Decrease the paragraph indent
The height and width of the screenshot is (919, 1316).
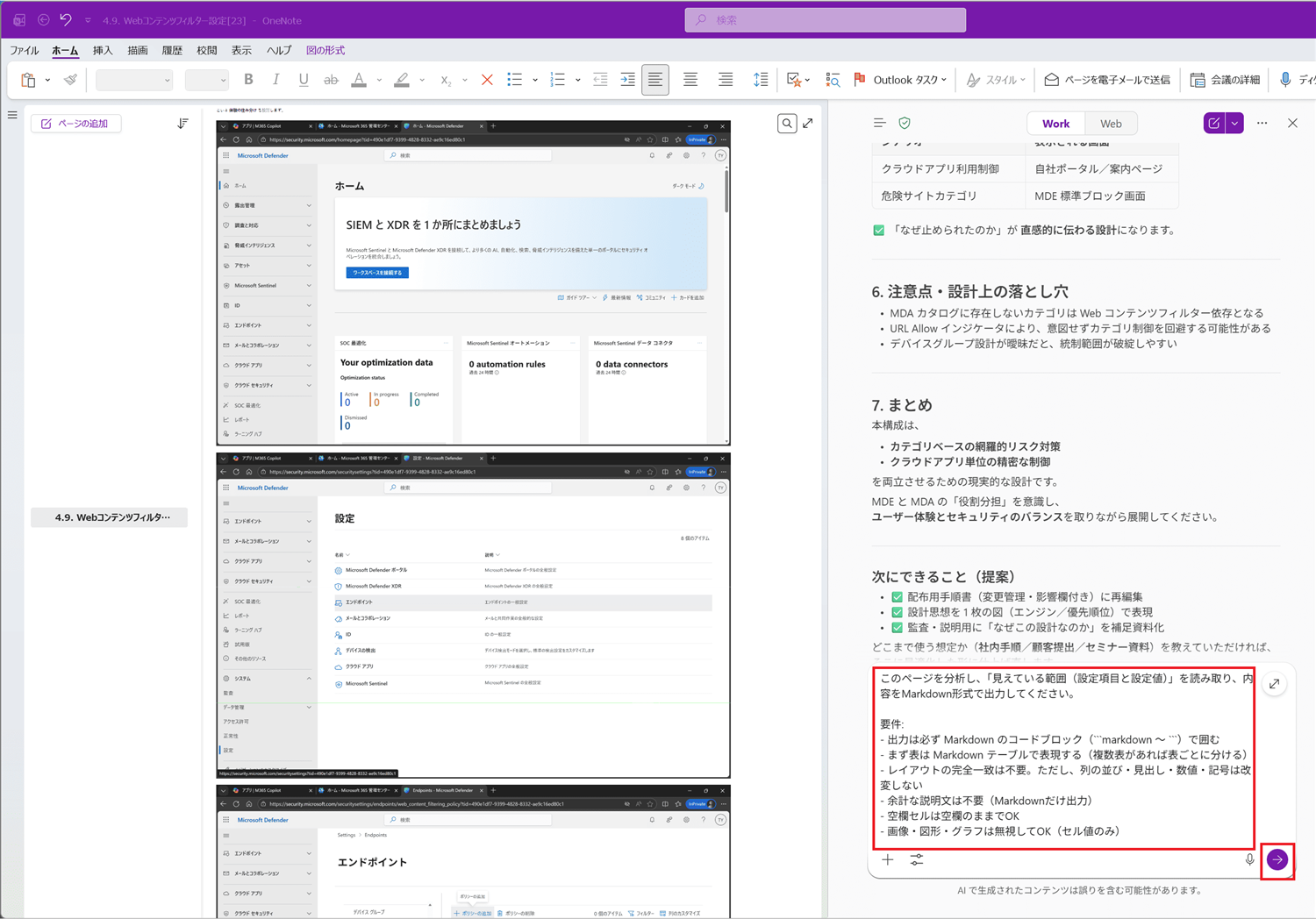[x=600, y=80]
